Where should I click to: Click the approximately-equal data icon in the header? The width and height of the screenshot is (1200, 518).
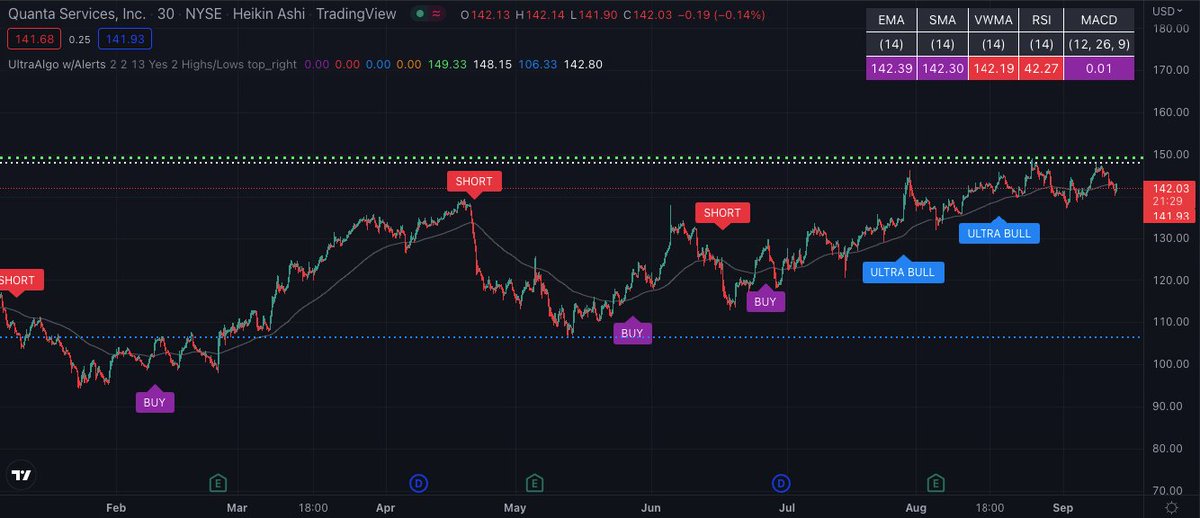coord(437,14)
